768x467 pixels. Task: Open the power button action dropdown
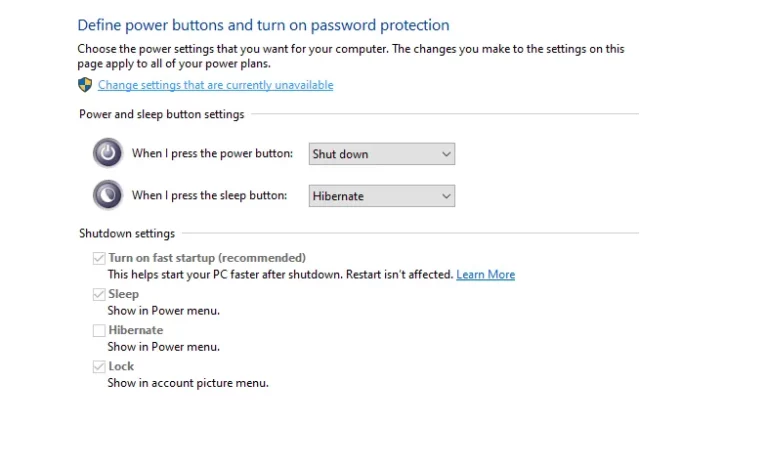tap(382, 154)
